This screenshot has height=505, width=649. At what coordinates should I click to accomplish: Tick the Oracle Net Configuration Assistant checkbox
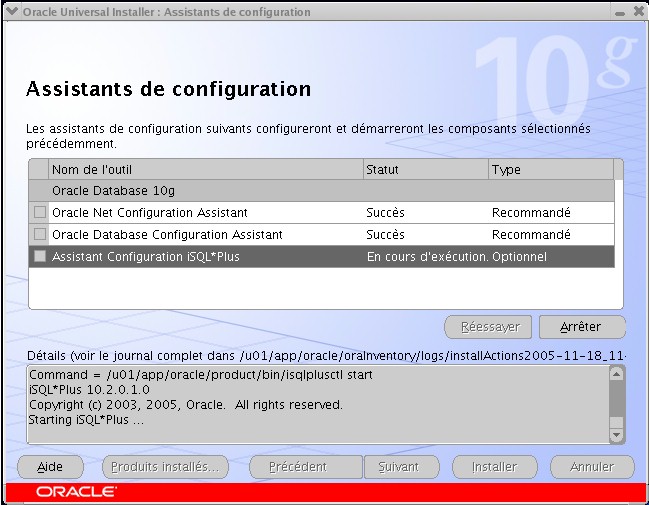coord(40,212)
